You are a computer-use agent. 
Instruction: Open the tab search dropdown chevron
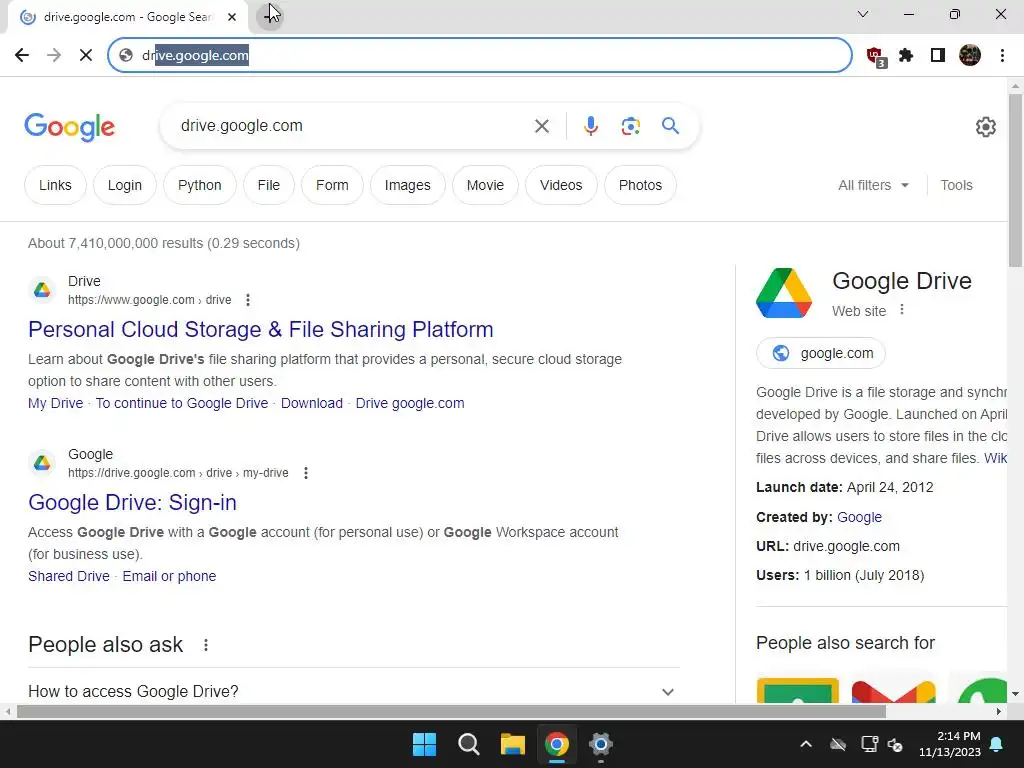[863, 14]
